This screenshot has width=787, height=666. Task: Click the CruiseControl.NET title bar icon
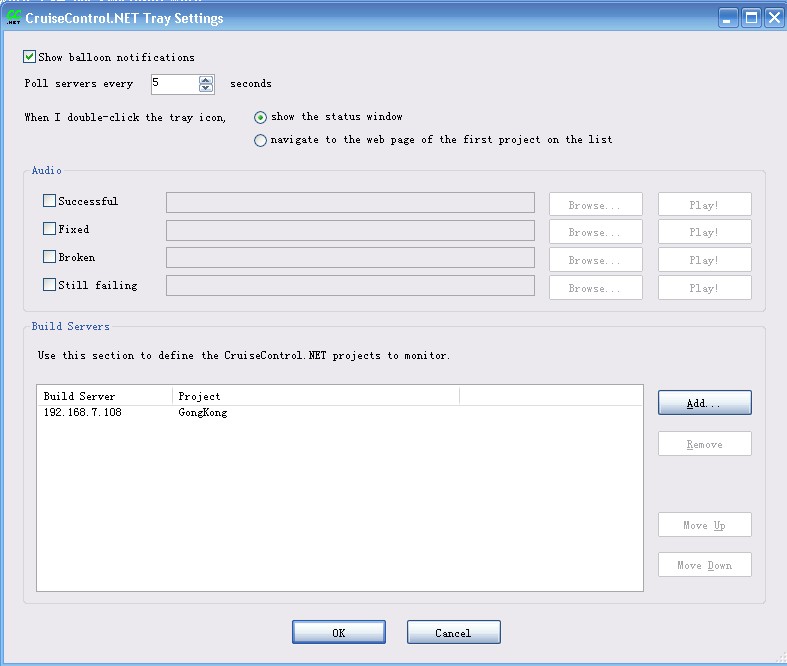point(14,18)
